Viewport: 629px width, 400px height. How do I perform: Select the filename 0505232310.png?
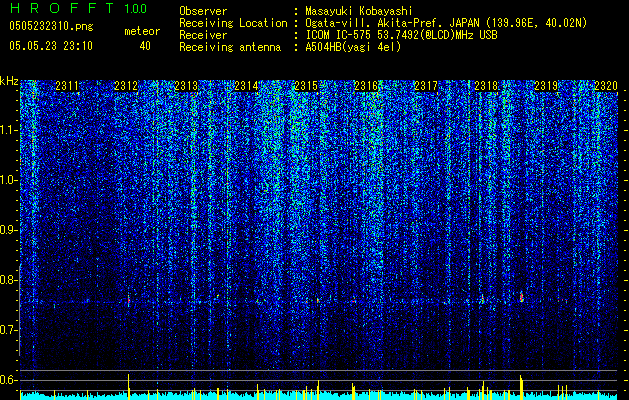[x=51, y=26]
